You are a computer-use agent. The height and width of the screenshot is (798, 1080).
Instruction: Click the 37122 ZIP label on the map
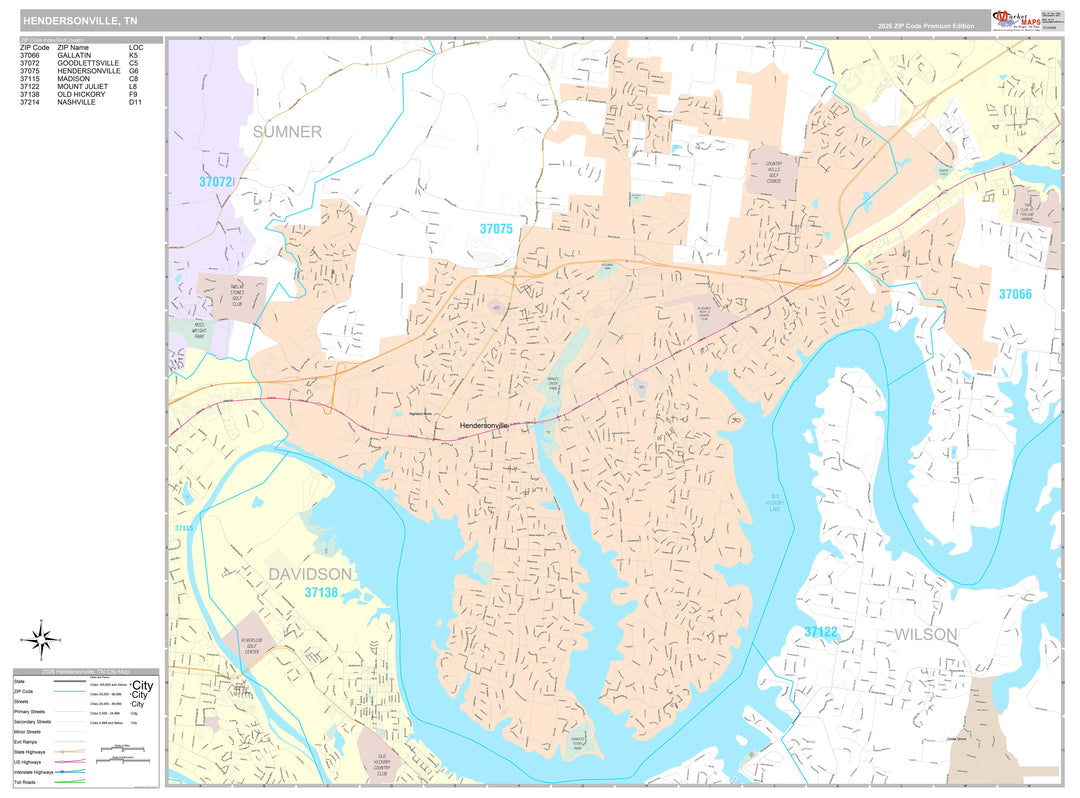[820, 632]
